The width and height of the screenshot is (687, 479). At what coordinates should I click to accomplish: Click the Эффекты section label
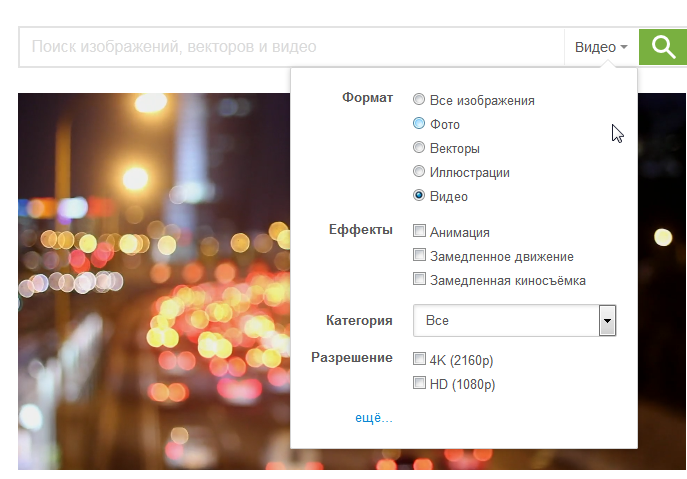(360, 229)
